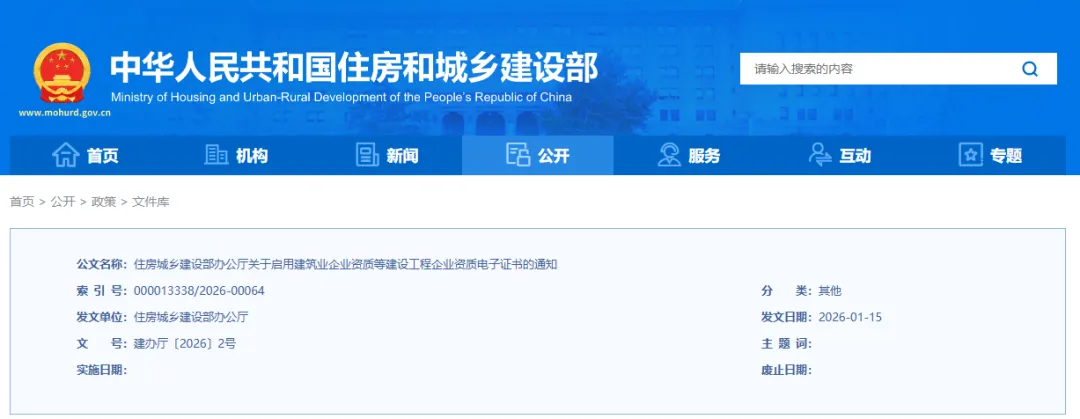The image size is (1080, 419).
Task: Click the magnifier search icon
Action: click(1029, 69)
